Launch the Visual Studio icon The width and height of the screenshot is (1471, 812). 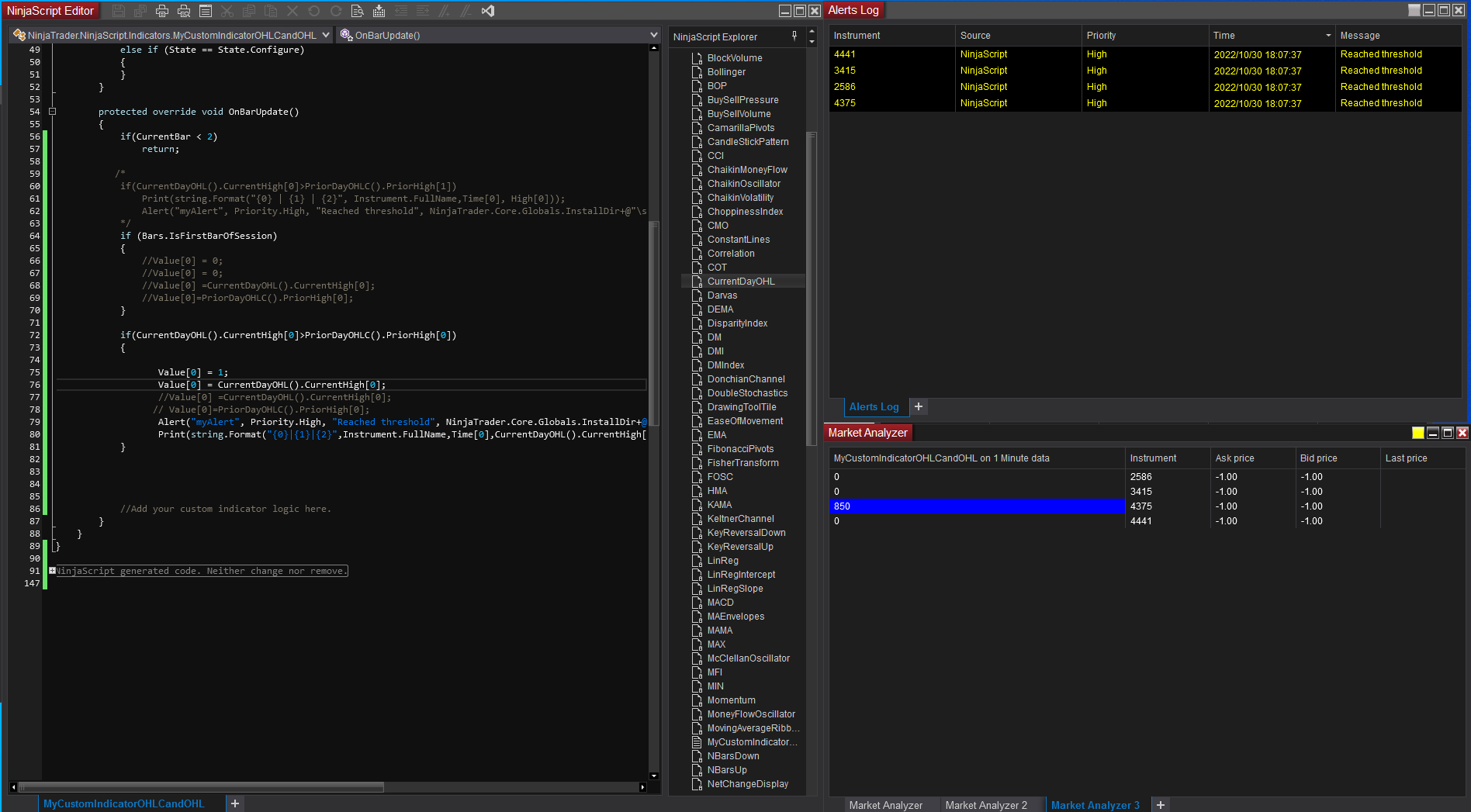(x=488, y=11)
